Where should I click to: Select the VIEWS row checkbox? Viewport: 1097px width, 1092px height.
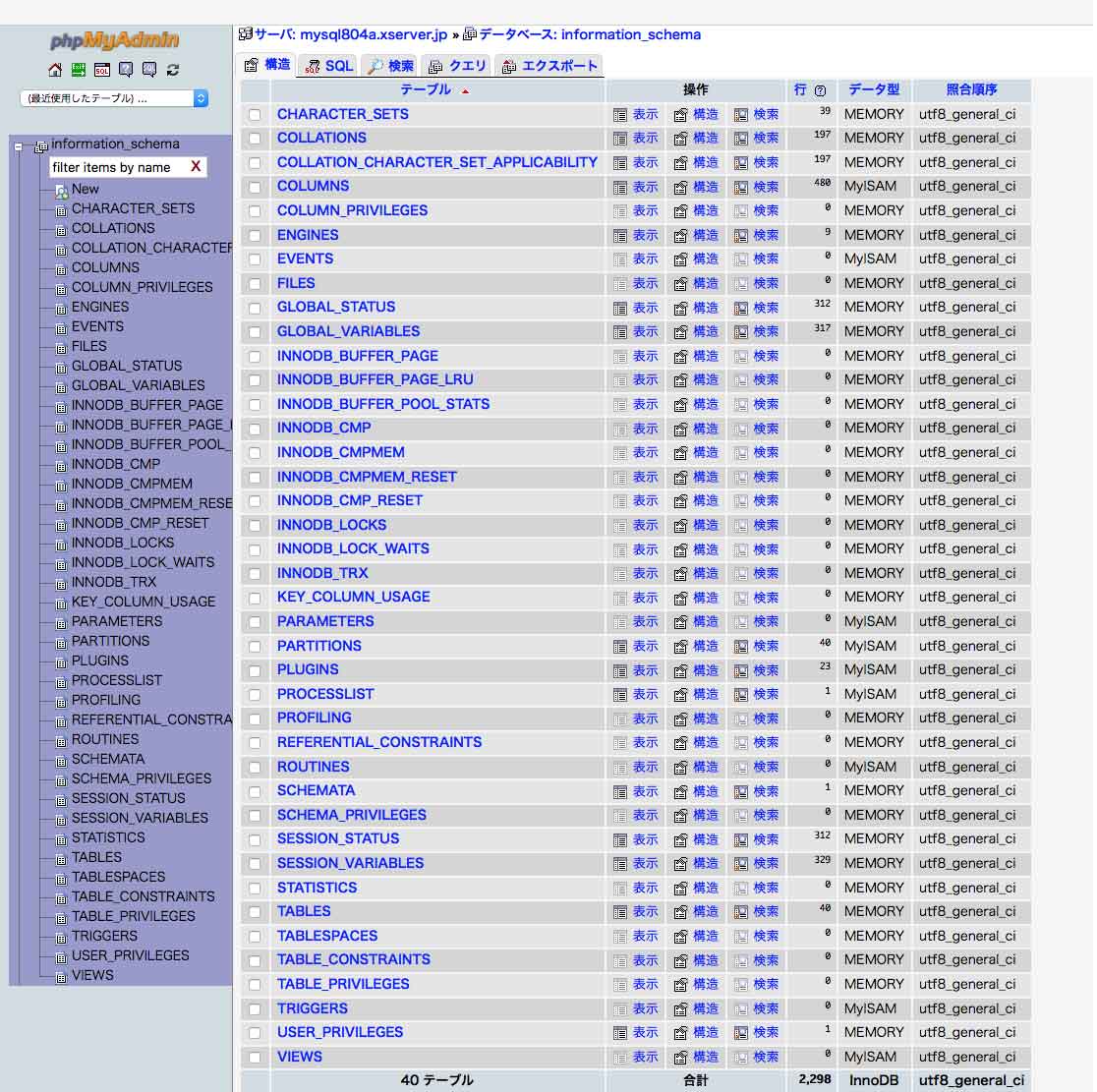(x=255, y=1058)
